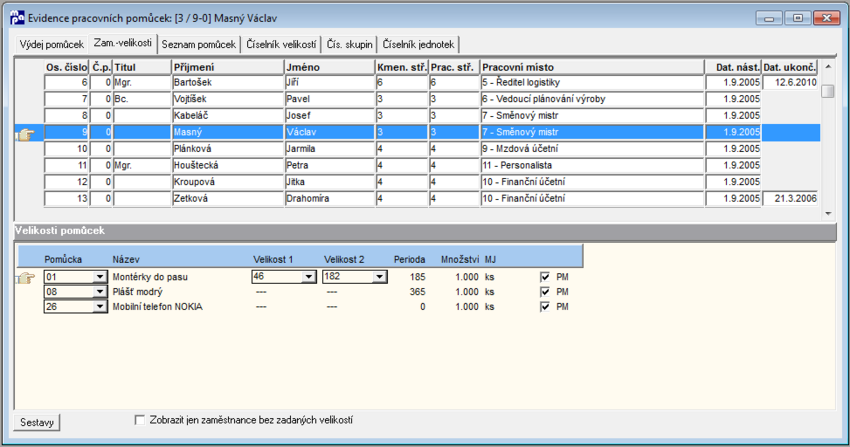Click the 5 - Ředitel logistiky cell
The height and width of the screenshot is (447, 850).
[592, 82]
